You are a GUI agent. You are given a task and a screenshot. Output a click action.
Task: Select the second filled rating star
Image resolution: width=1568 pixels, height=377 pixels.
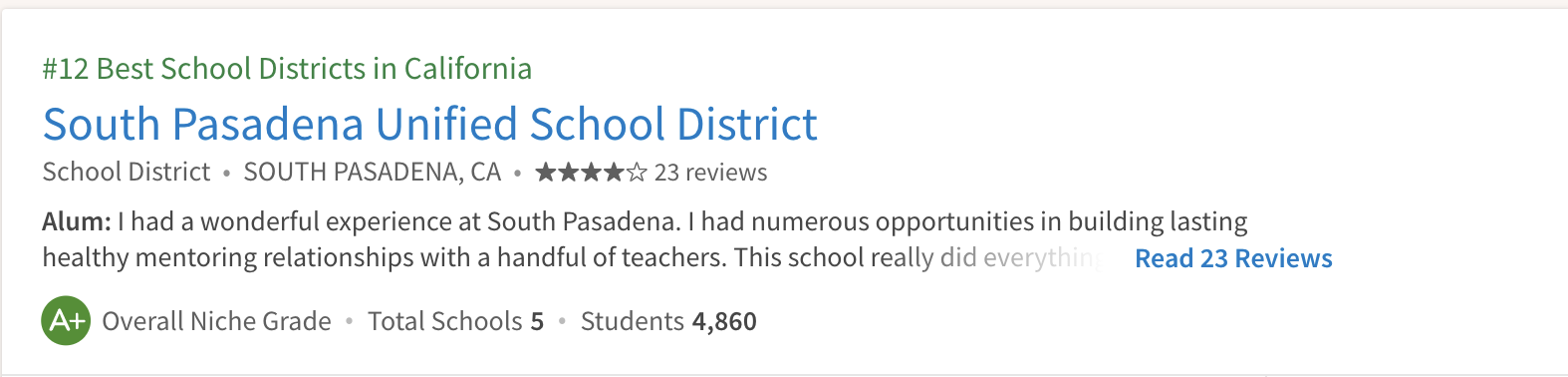coord(569,173)
